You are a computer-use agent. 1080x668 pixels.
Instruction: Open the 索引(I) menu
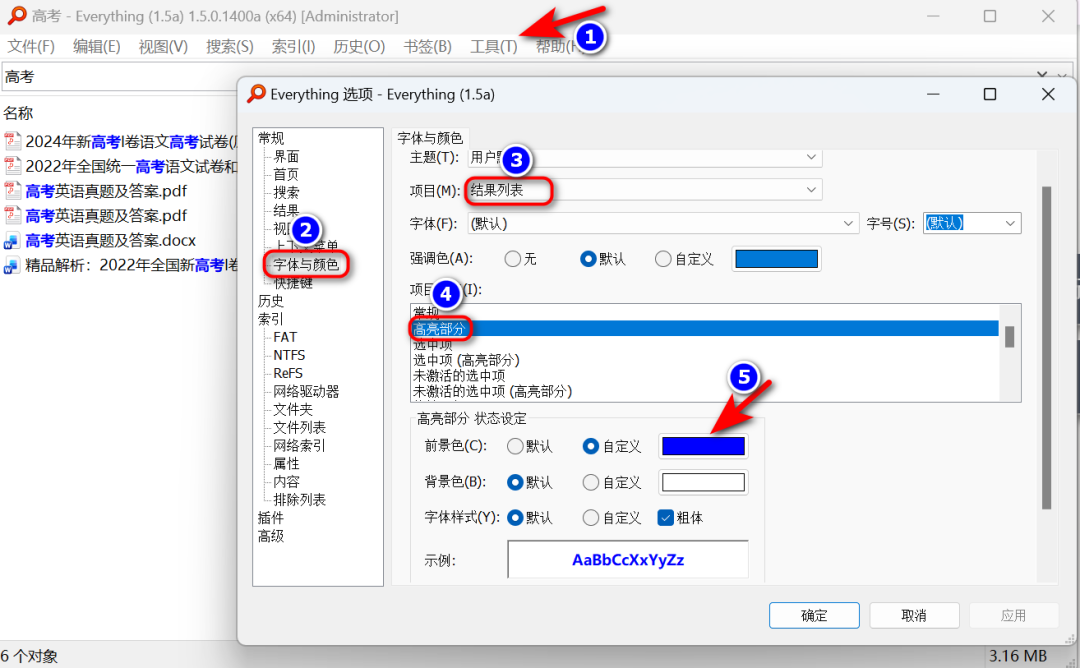pyautogui.click(x=293, y=46)
